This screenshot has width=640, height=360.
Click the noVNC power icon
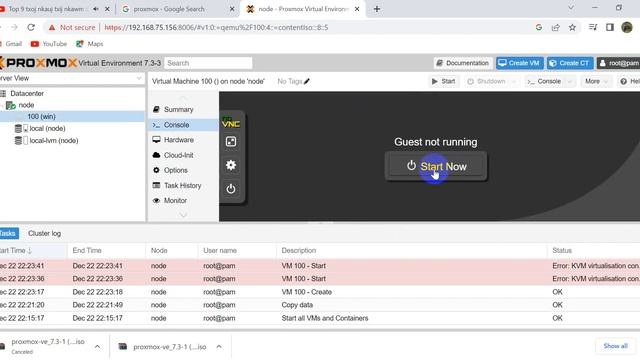pyautogui.click(x=231, y=189)
